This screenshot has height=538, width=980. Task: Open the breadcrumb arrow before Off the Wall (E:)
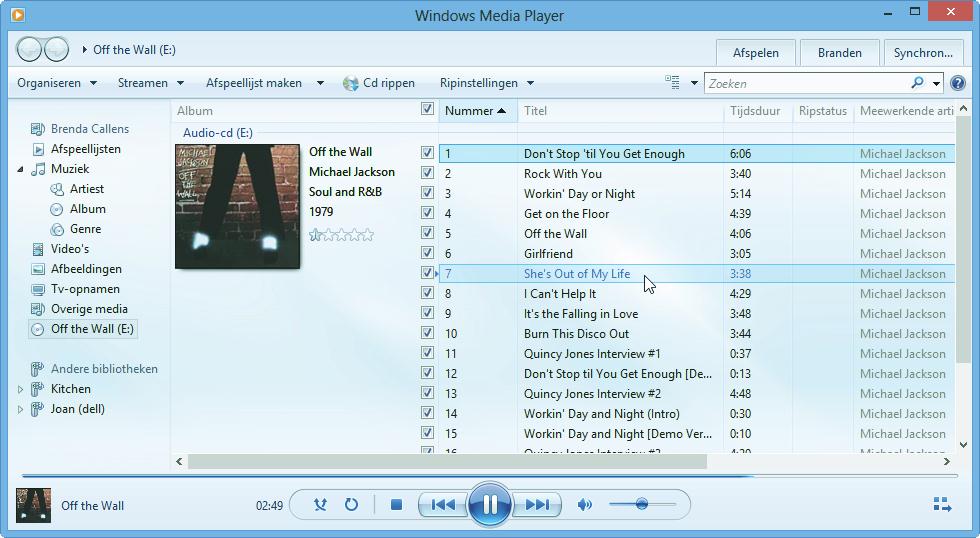[x=84, y=49]
